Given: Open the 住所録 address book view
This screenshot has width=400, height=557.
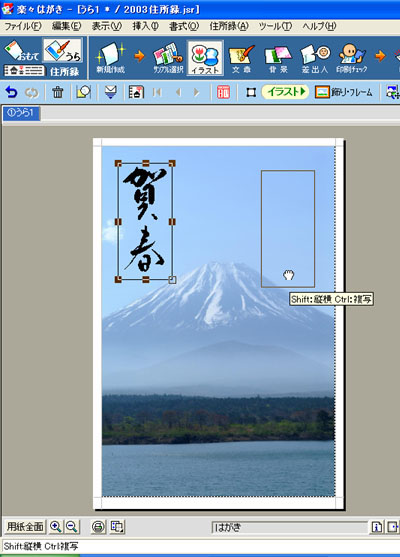Looking at the screenshot, I should click(x=43, y=71).
